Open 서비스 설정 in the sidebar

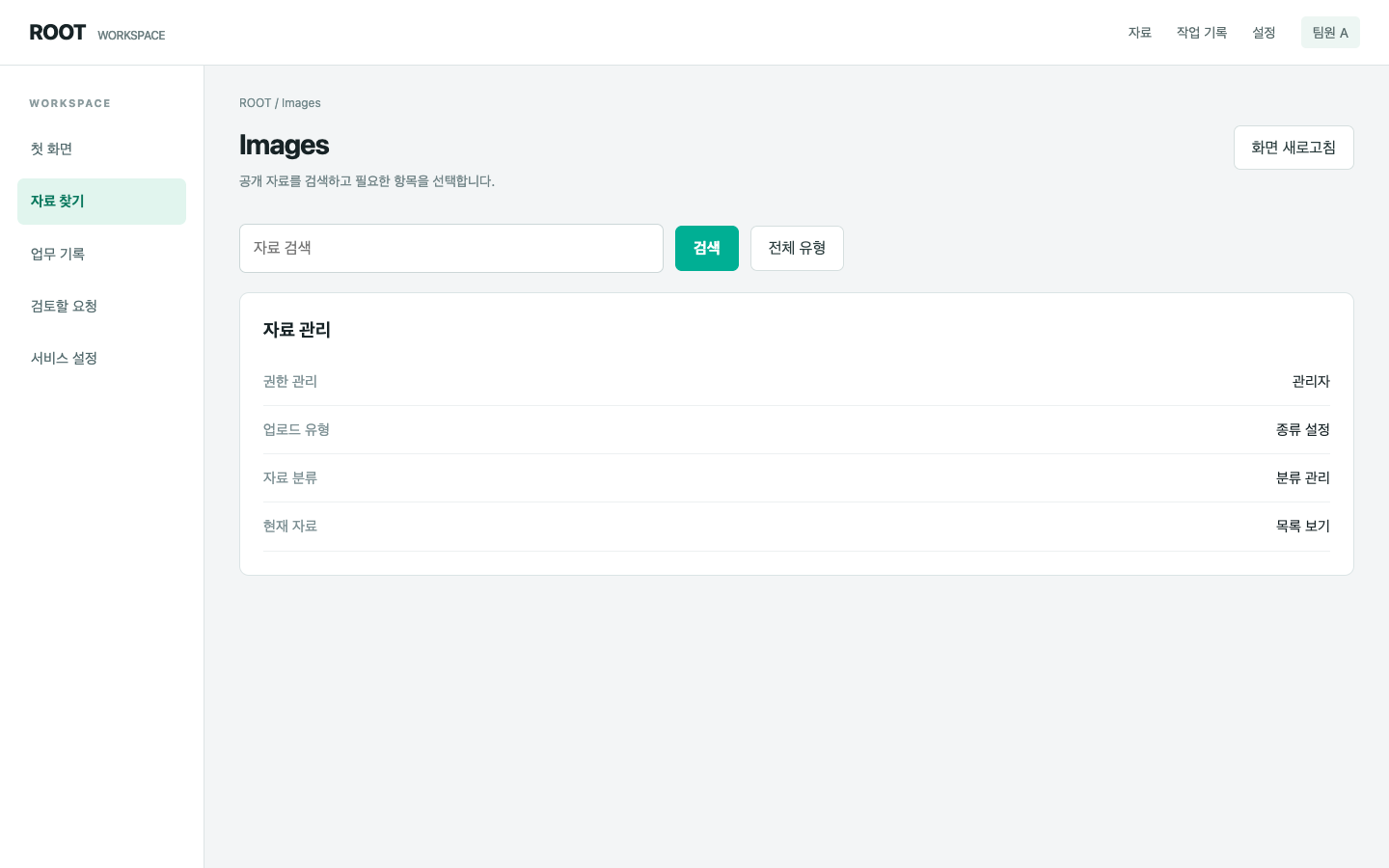(x=101, y=358)
